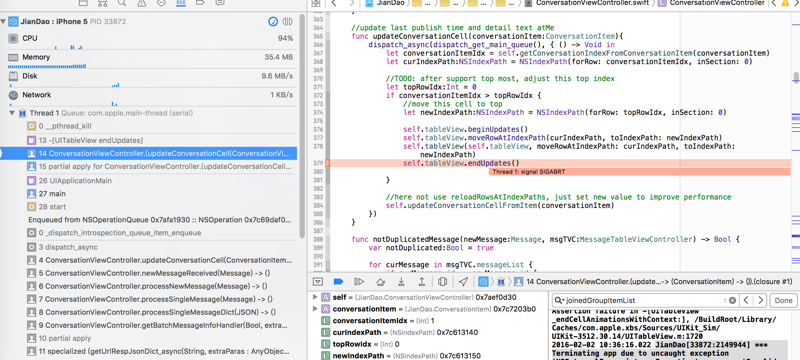Click the Step Out button
The width and height of the screenshot is (800, 360).
pyautogui.click(x=421, y=281)
